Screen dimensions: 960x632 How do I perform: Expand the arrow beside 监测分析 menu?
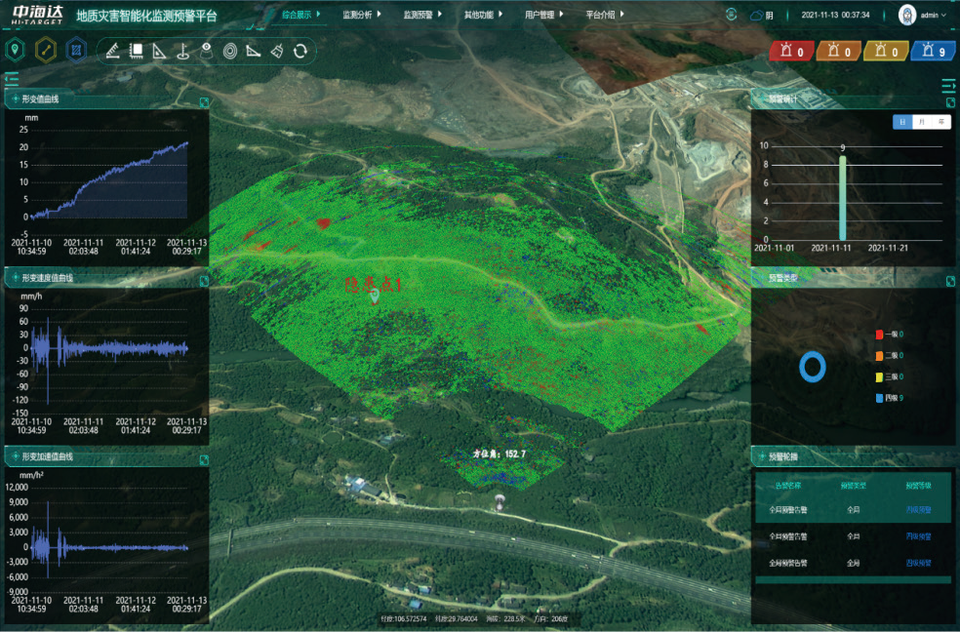click(379, 13)
